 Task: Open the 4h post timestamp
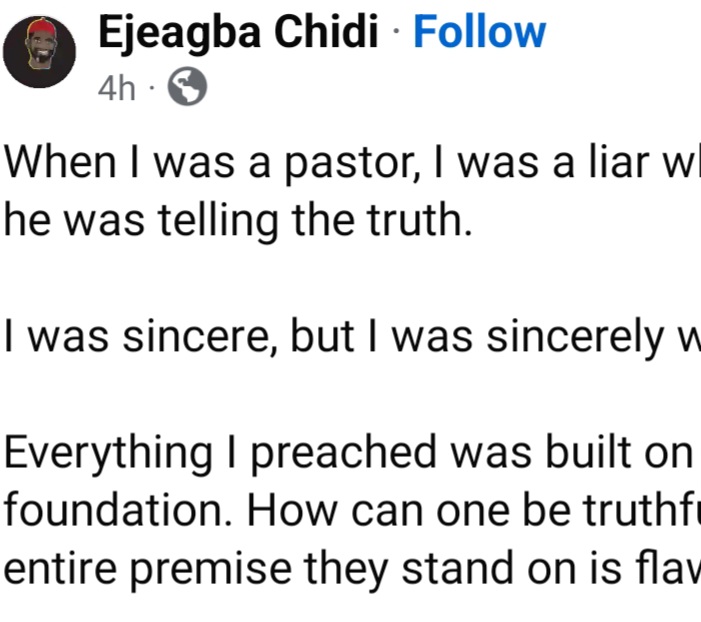click(x=116, y=90)
